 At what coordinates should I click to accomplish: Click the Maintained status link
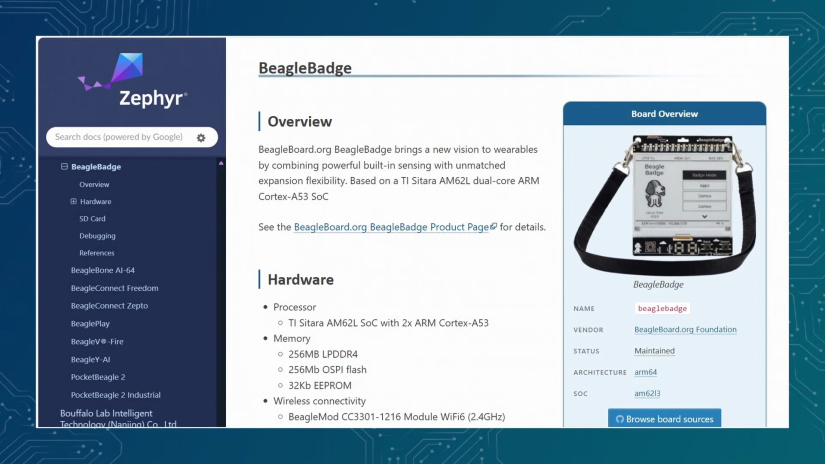pyautogui.click(x=654, y=350)
